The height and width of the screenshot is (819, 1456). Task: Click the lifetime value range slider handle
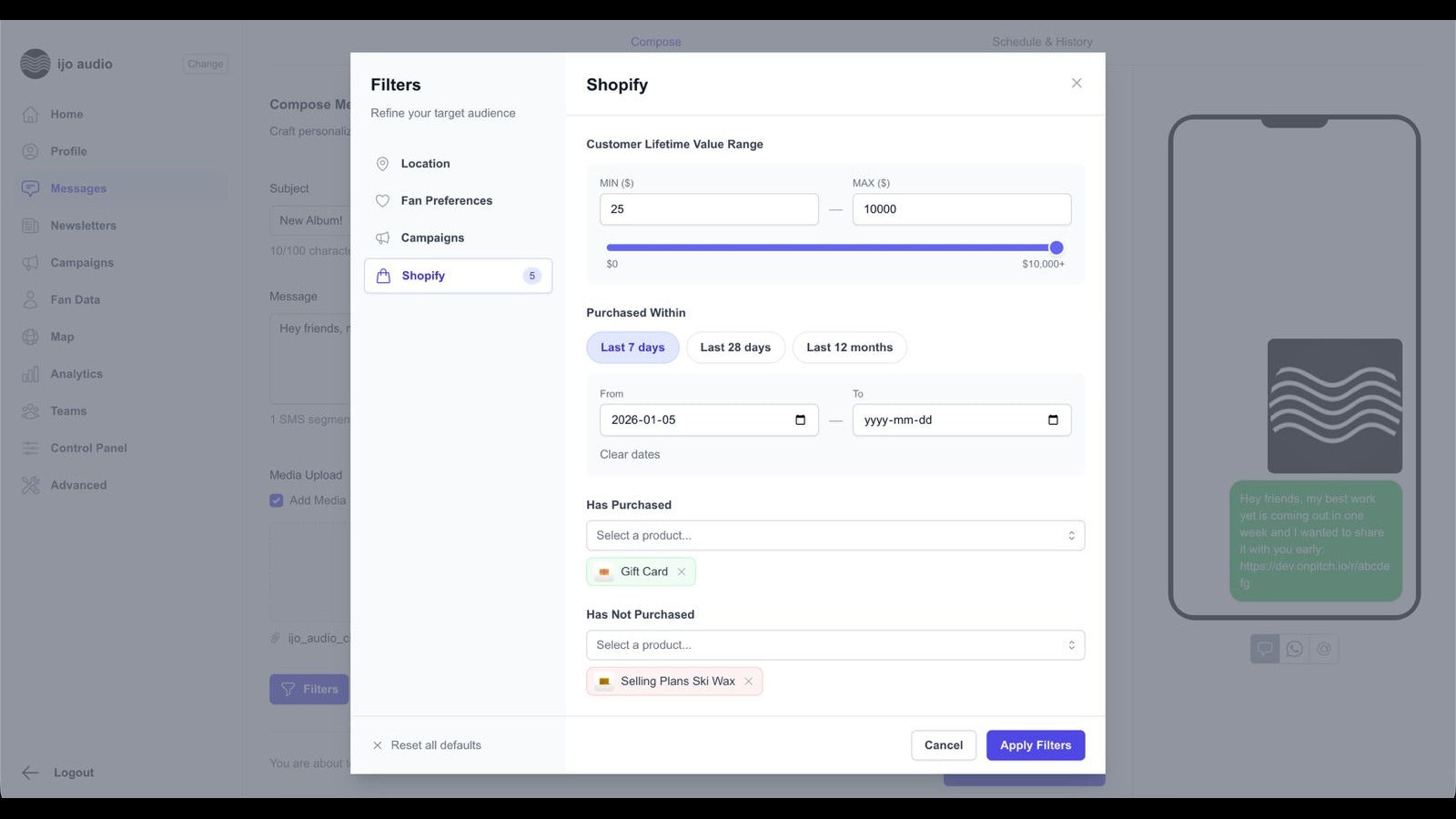[x=1056, y=247]
